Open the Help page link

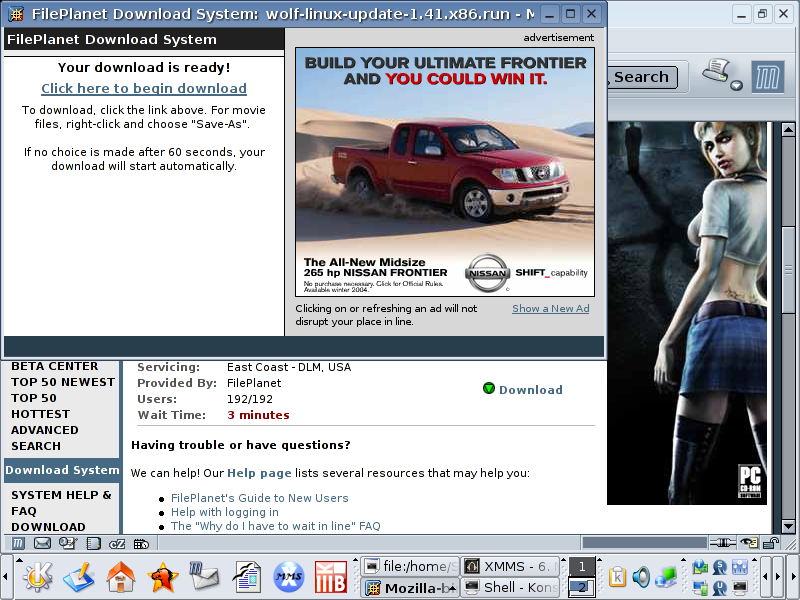(259, 473)
